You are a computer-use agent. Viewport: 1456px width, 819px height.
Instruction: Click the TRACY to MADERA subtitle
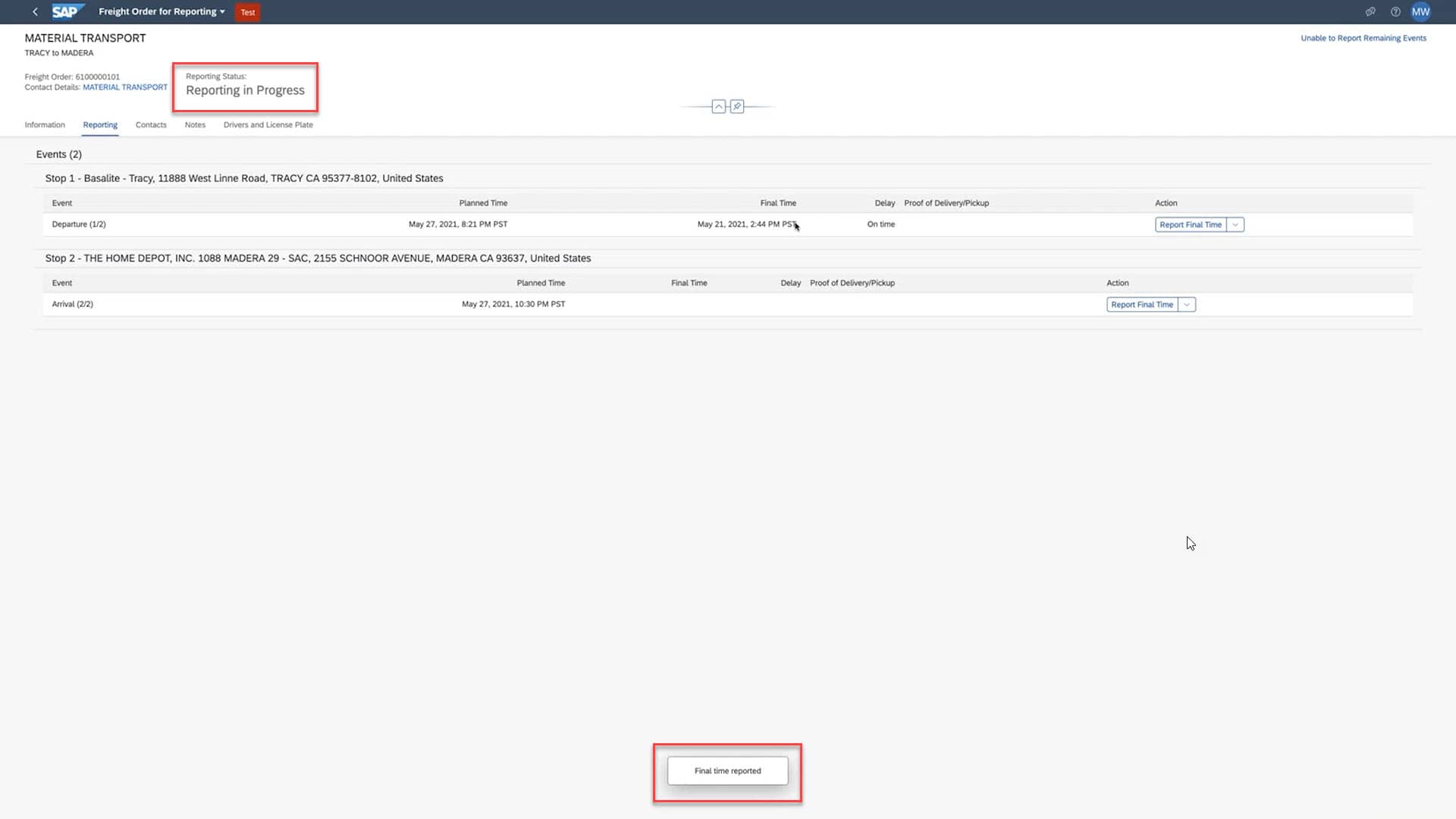coord(59,53)
